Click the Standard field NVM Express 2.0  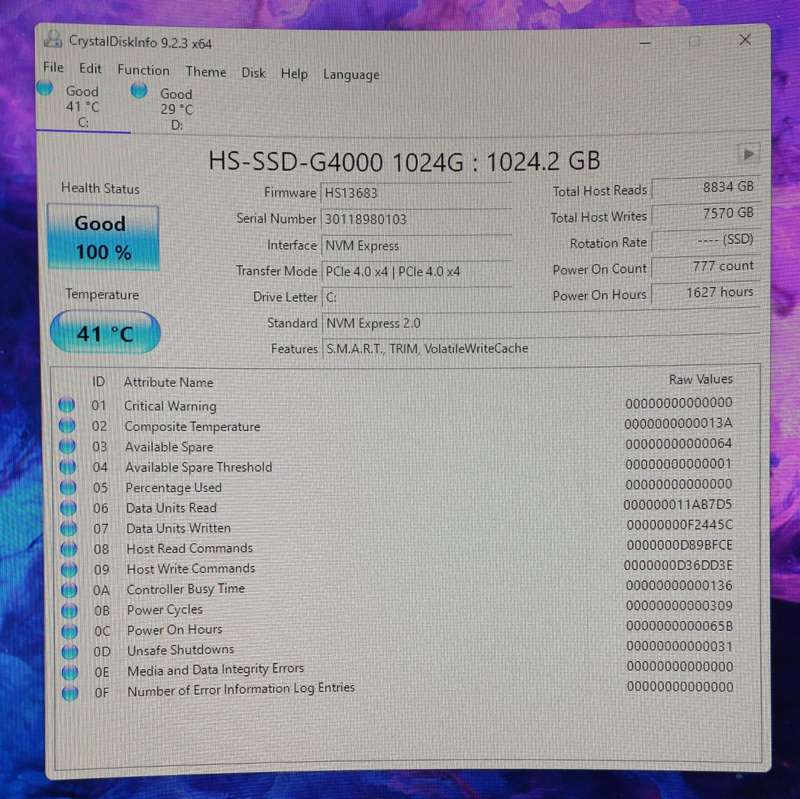click(541, 322)
